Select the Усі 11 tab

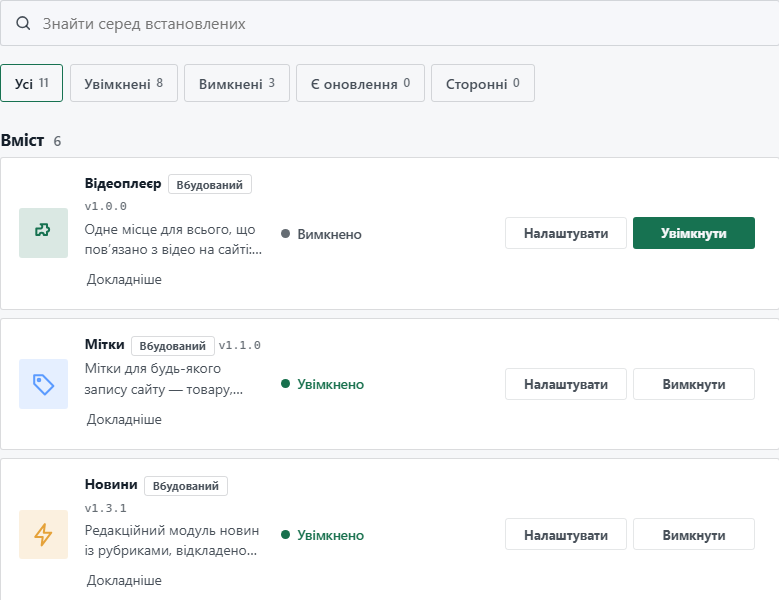pyautogui.click(x=32, y=83)
